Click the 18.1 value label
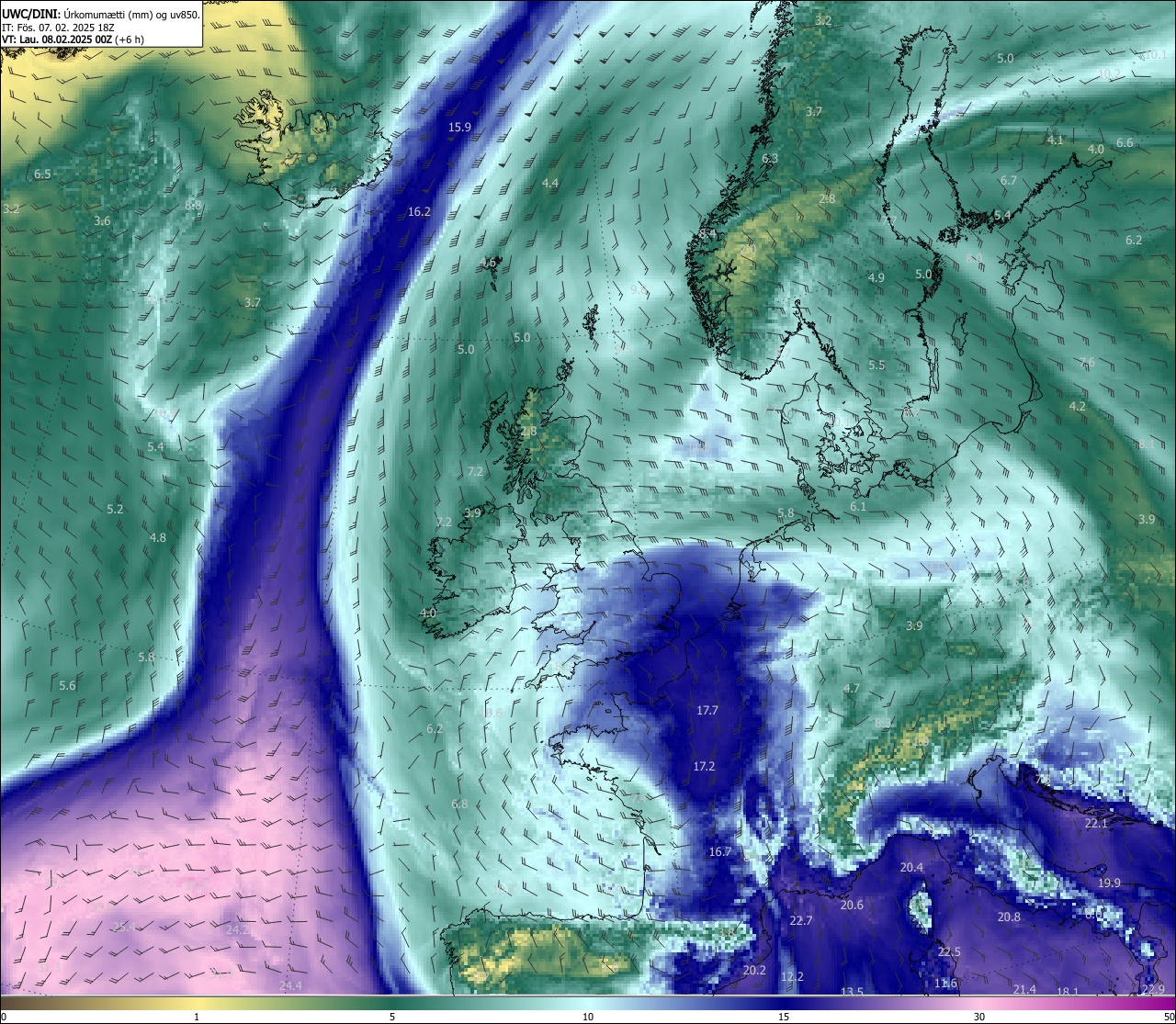The height and width of the screenshot is (1024, 1176). [x=1068, y=992]
